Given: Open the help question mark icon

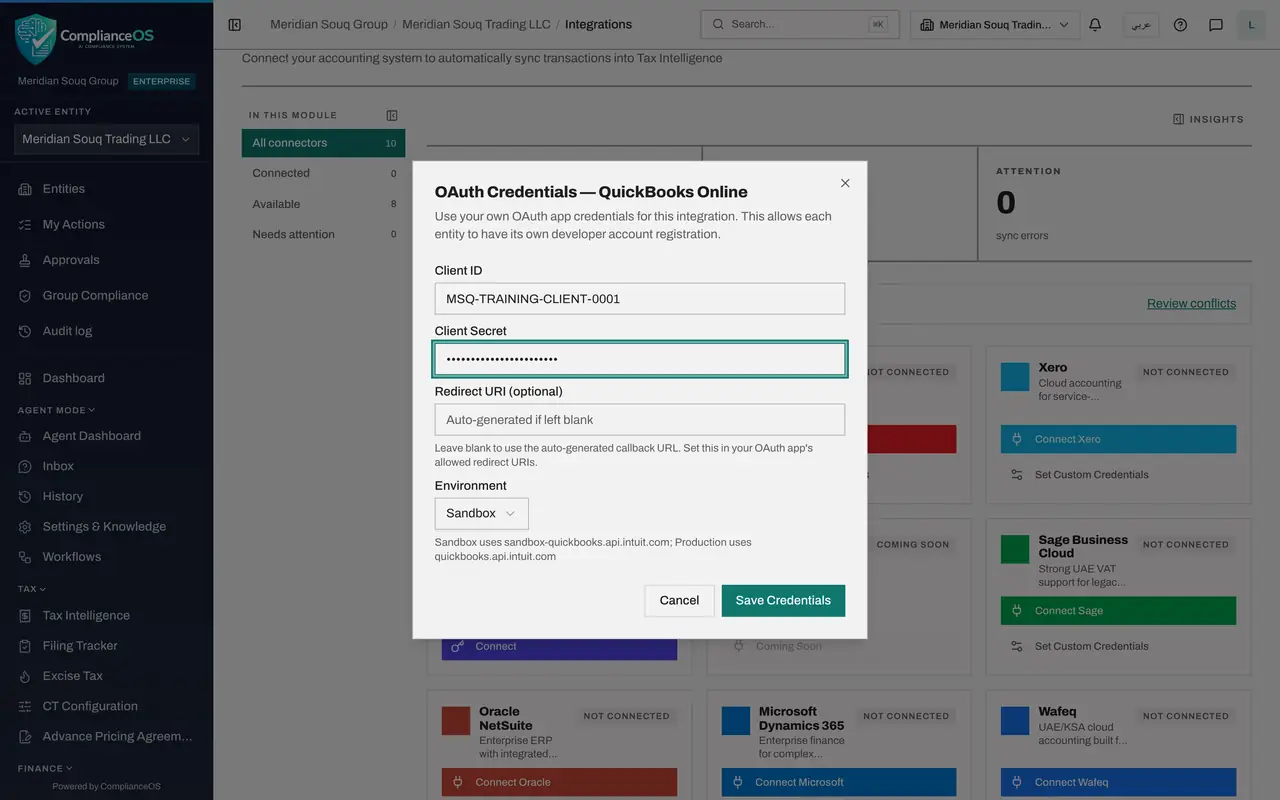Looking at the screenshot, I should pos(1180,25).
